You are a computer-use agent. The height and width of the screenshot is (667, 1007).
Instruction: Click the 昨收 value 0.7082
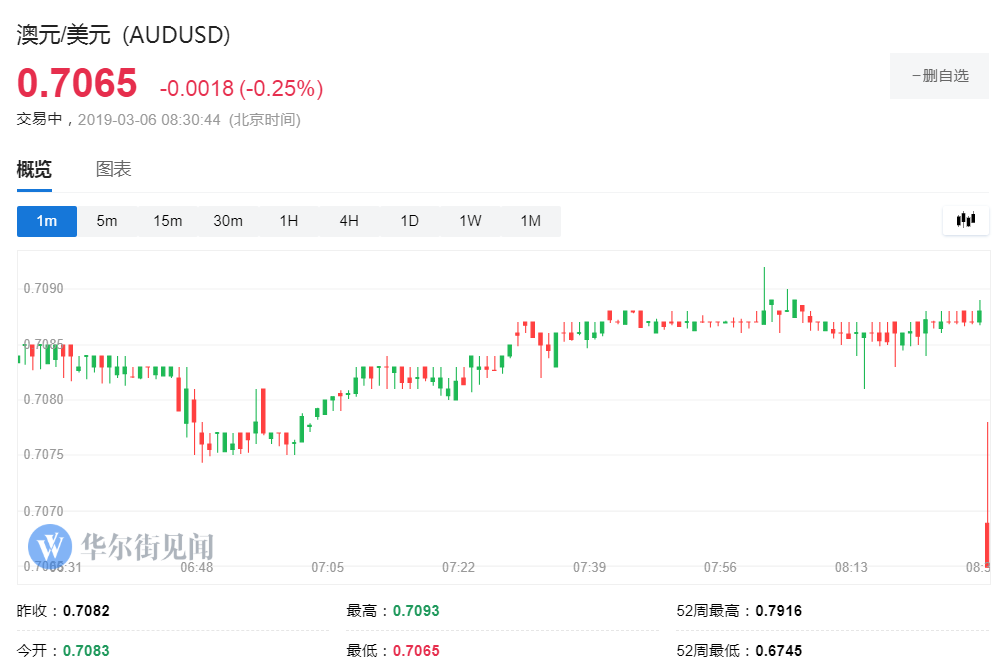tap(85, 610)
